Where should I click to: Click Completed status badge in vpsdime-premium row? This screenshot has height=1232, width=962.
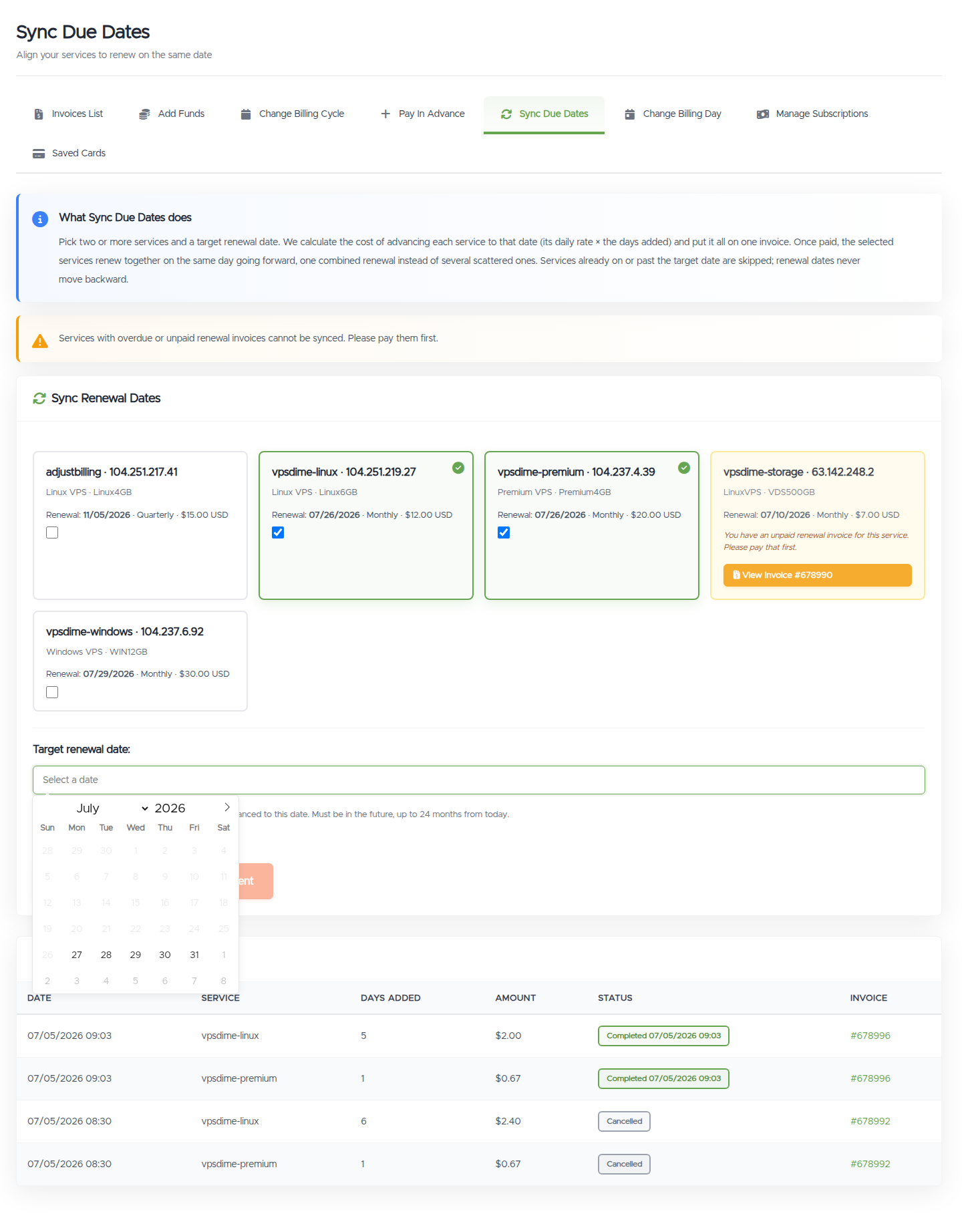pyautogui.click(x=663, y=1078)
